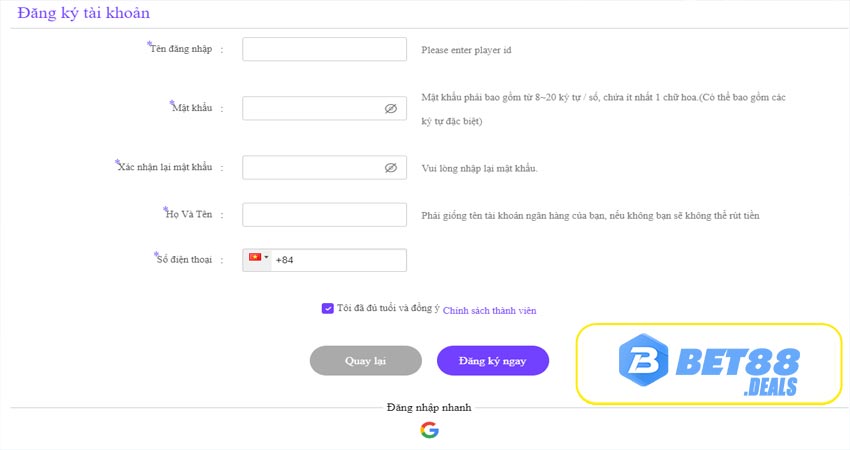Click the Tôi đã đủ tuổi và đồng ý text

pyautogui.click(x=388, y=308)
